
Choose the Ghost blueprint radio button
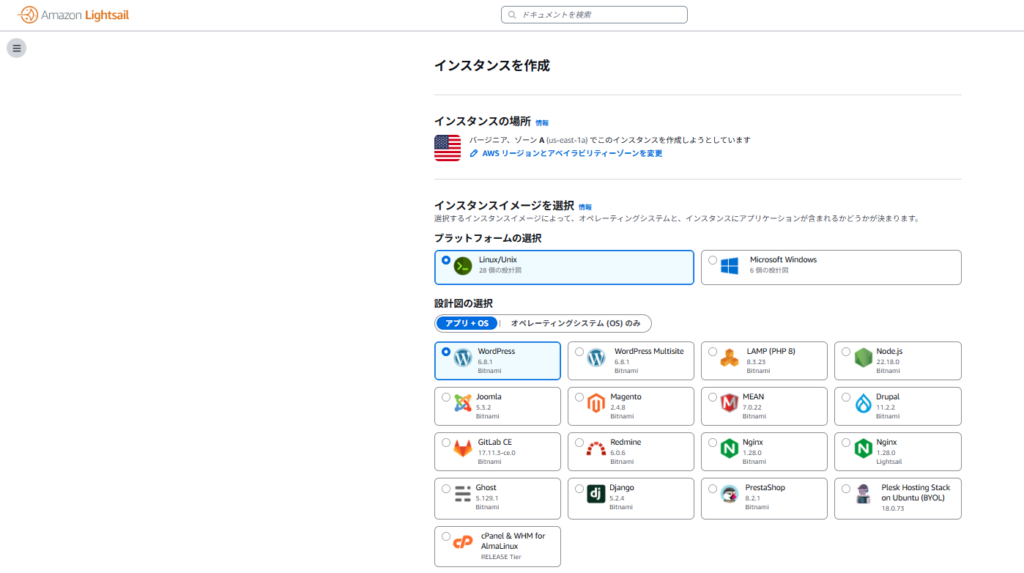point(446,489)
